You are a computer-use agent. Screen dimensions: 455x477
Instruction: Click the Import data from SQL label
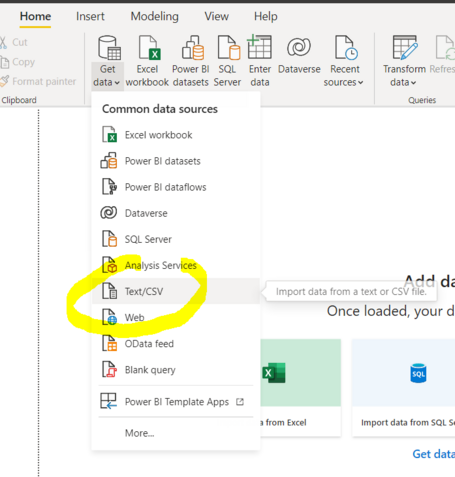408,423
